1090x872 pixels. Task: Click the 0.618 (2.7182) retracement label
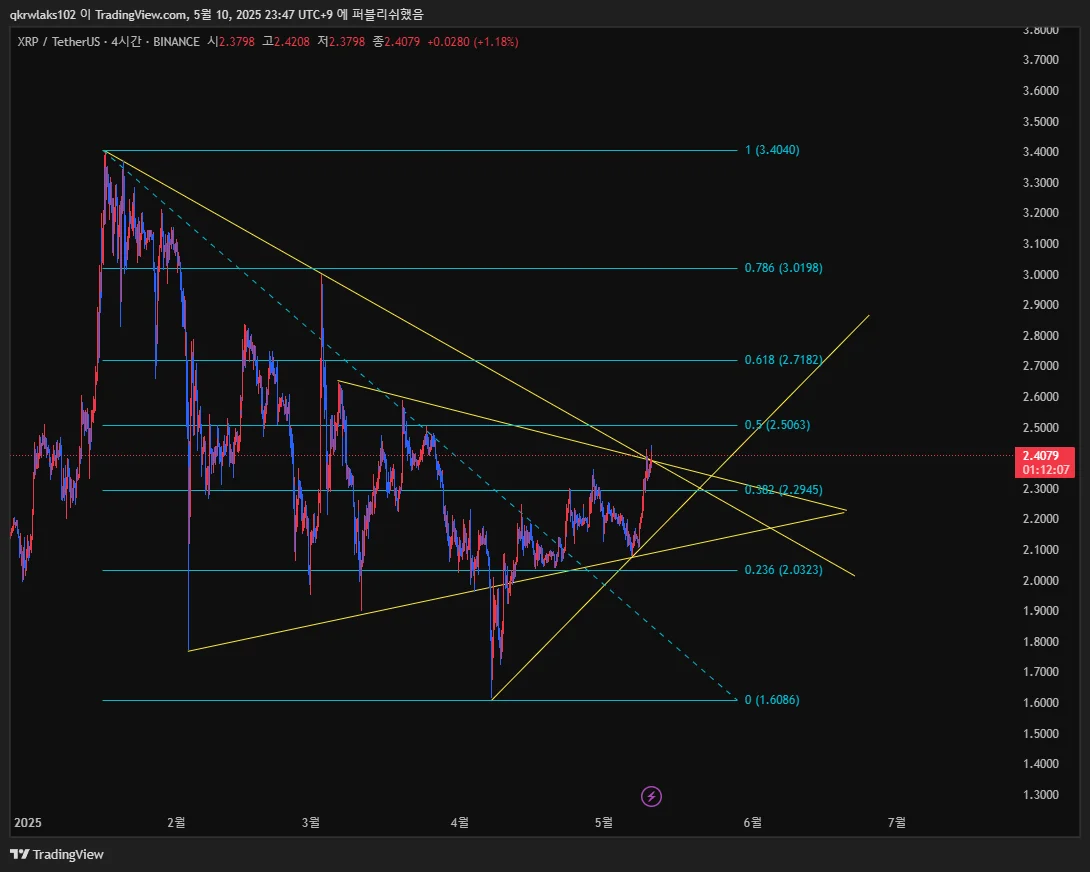(783, 360)
